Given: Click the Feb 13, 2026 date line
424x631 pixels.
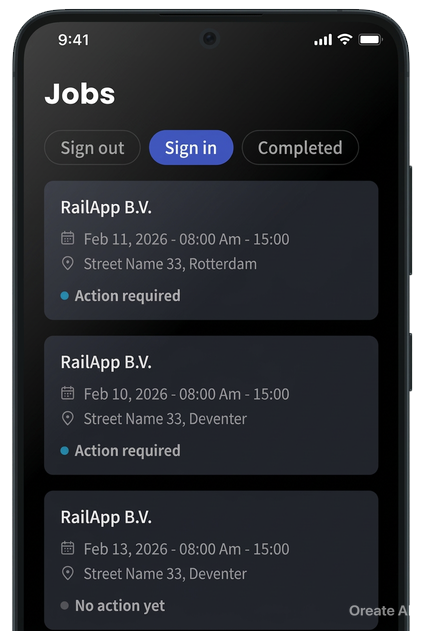Looking at the screenshot, I should pyautogui.click(x=186, y=549).
